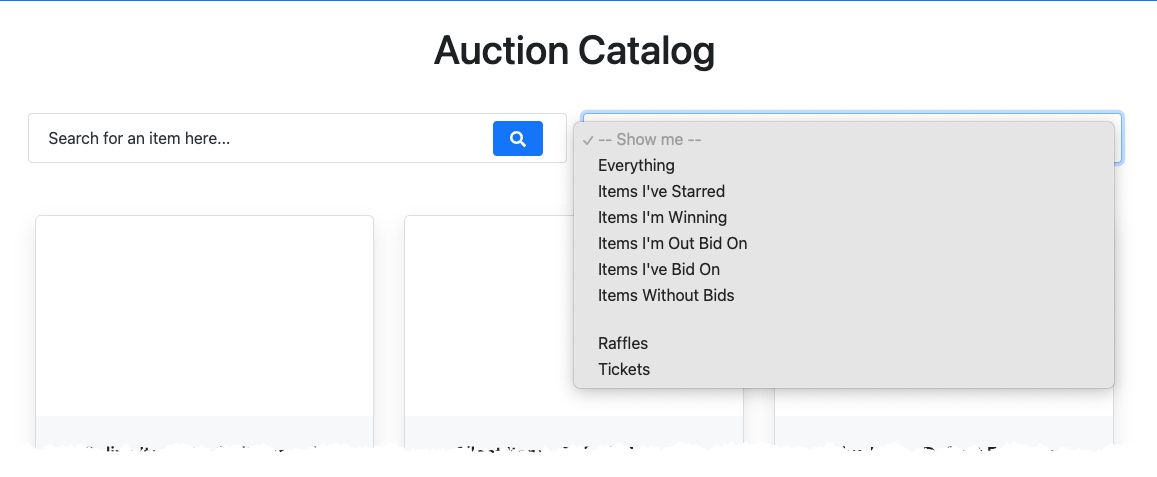The image size is (1157, 477).
Task: Choose 'Tickets' in the filter menu
Action: pos(623,369)
